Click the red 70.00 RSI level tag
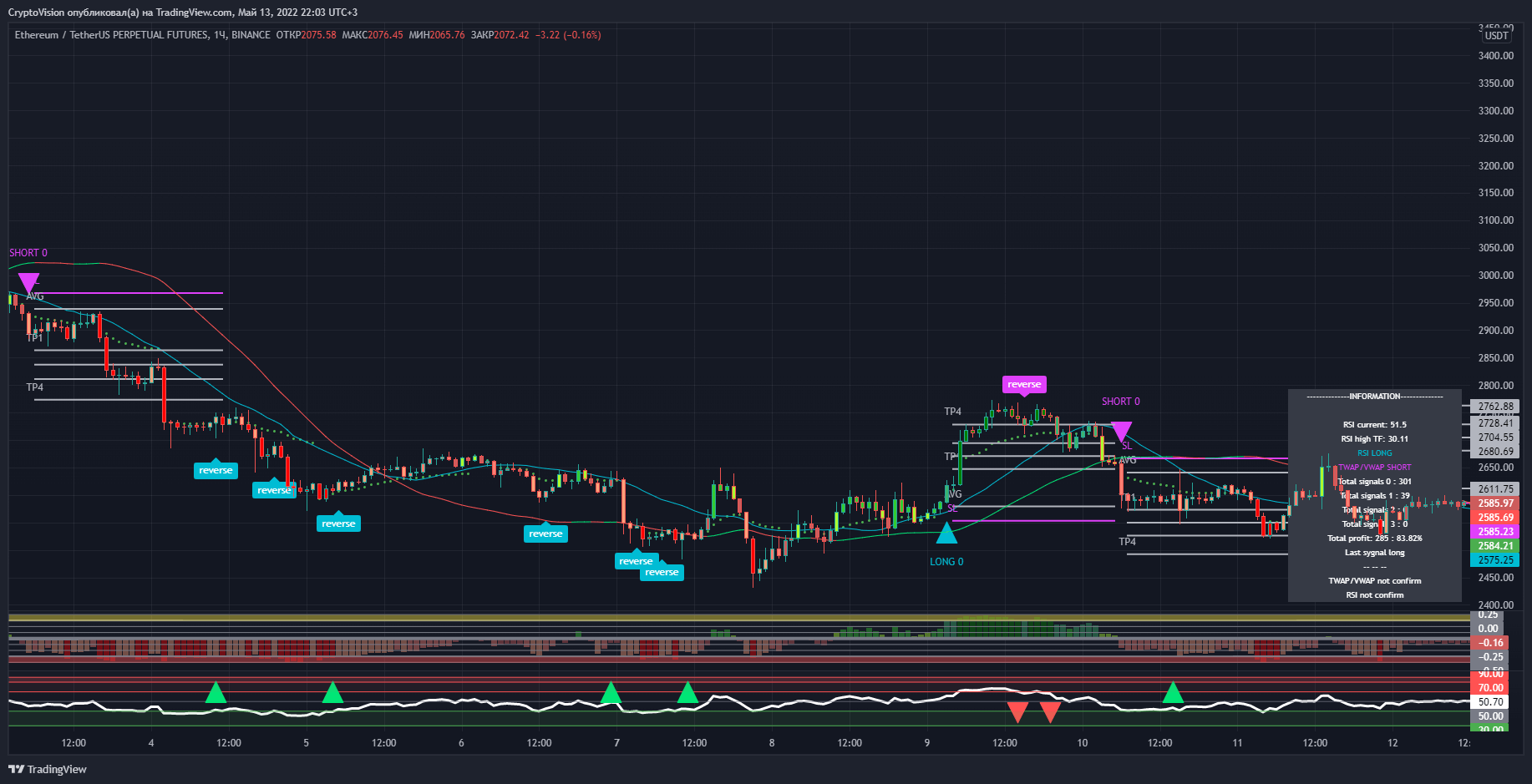 (x=1488, y=688)
